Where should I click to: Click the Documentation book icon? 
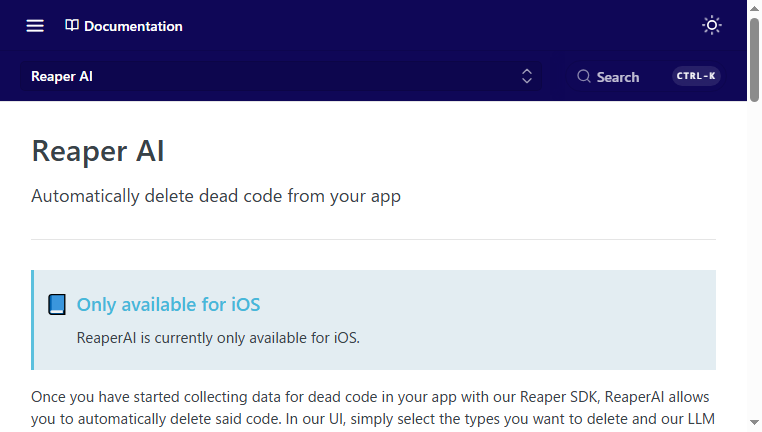(72, 25)
